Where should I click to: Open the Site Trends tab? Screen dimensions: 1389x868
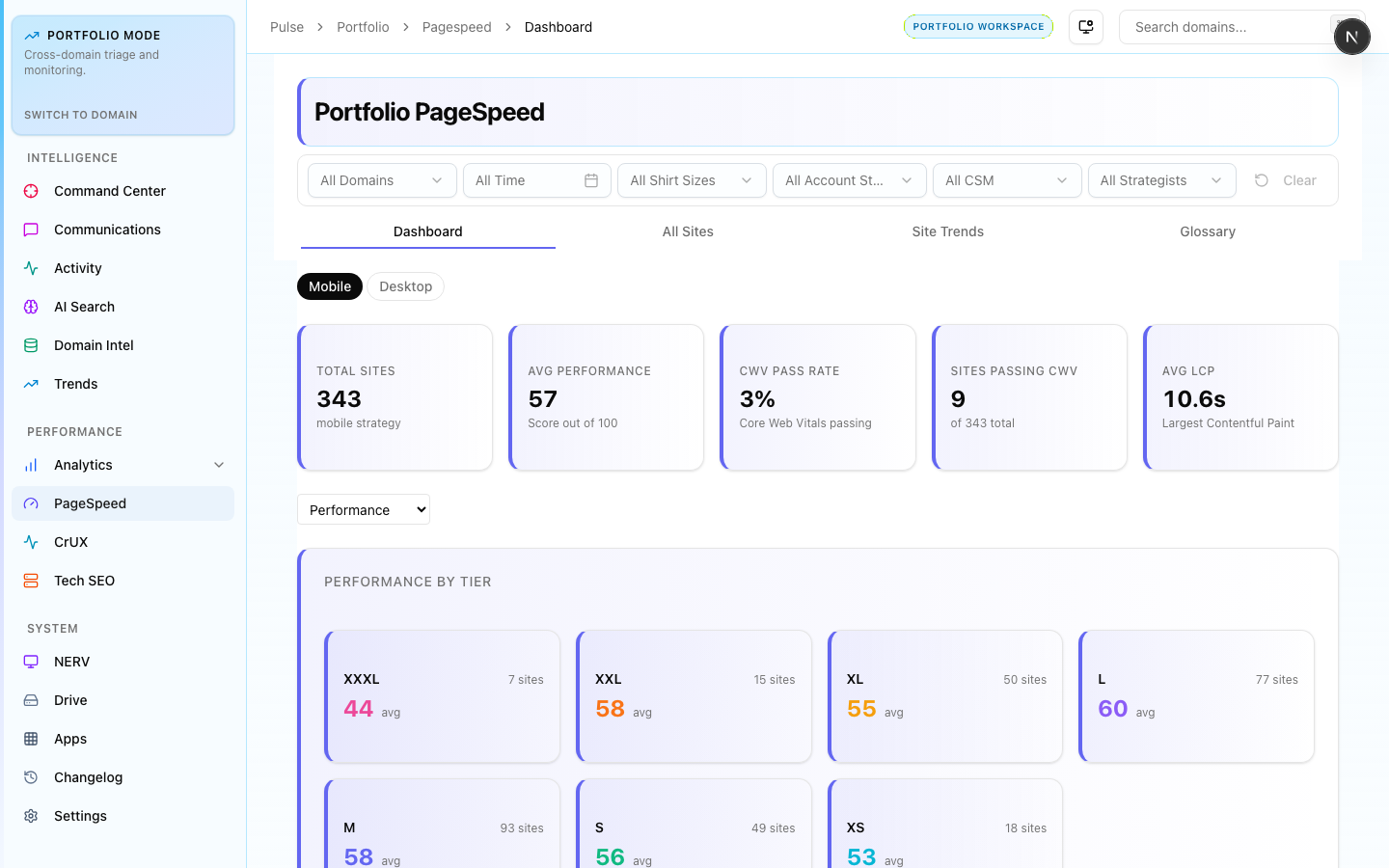click(947, 231)
